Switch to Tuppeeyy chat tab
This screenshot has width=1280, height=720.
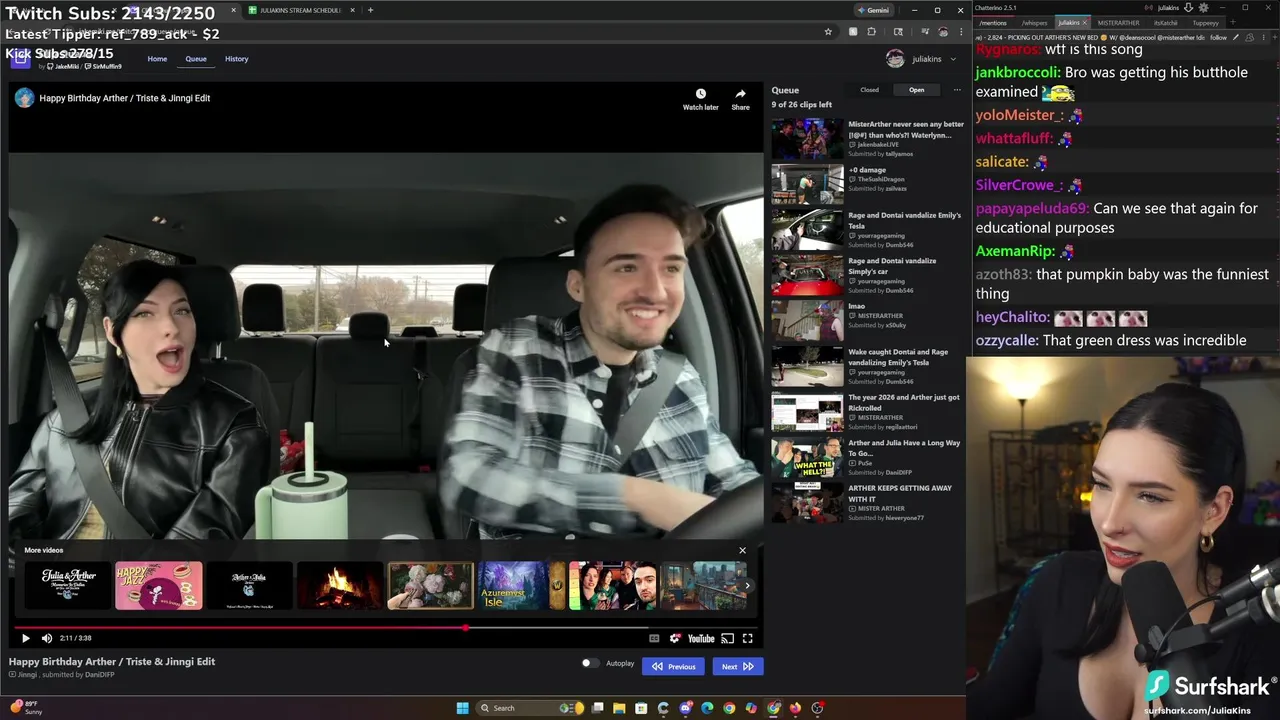[x=1206, y=22]
